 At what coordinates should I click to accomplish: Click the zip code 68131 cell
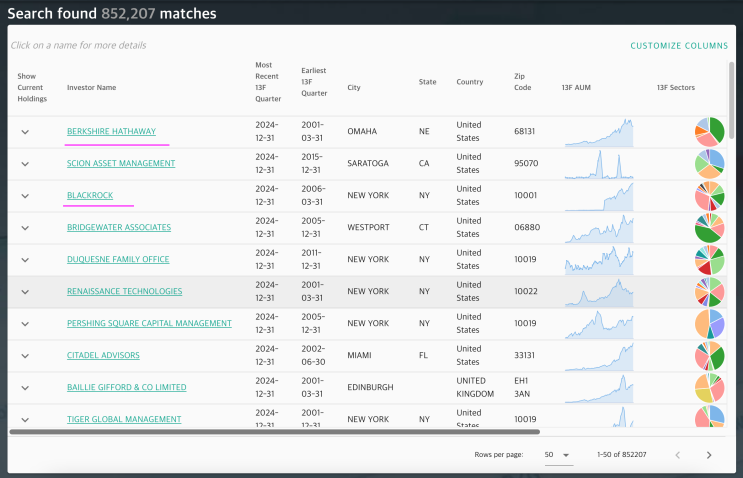[x=525, y=131]
